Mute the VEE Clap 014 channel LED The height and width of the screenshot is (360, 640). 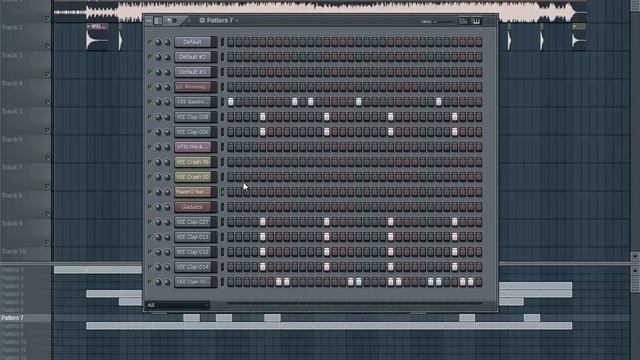coord(149,267)
